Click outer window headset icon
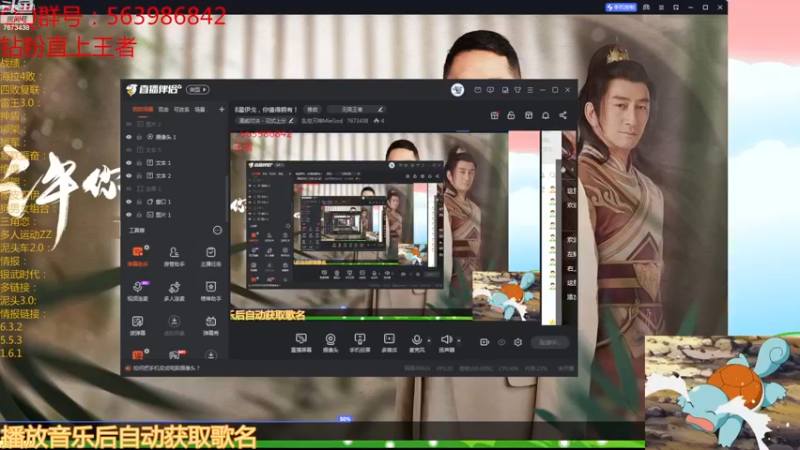The image size is (800, 450). [x=646, y=7]
